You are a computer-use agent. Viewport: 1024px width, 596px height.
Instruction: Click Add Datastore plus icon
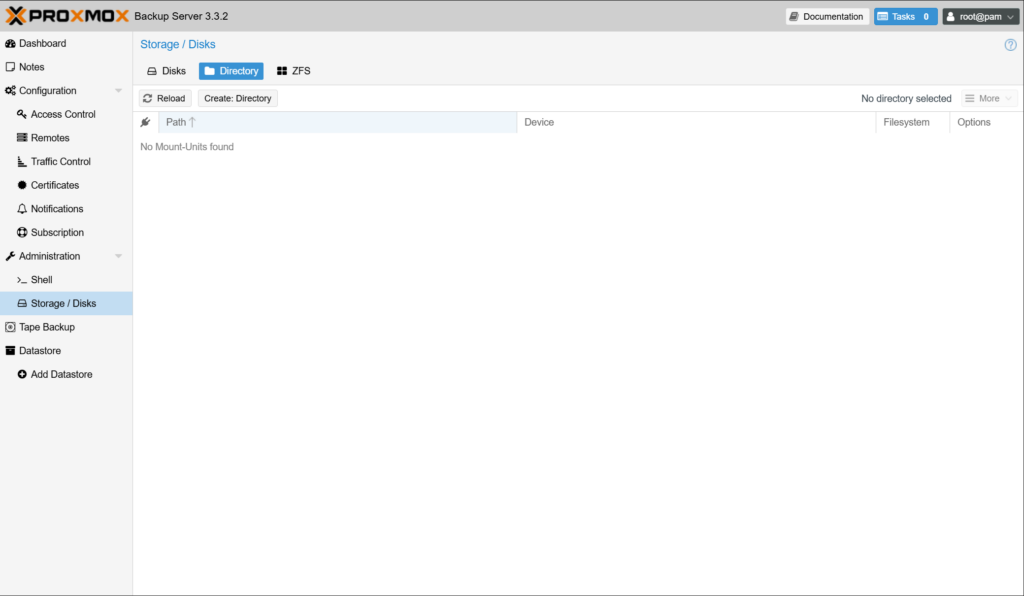[22, 375]
